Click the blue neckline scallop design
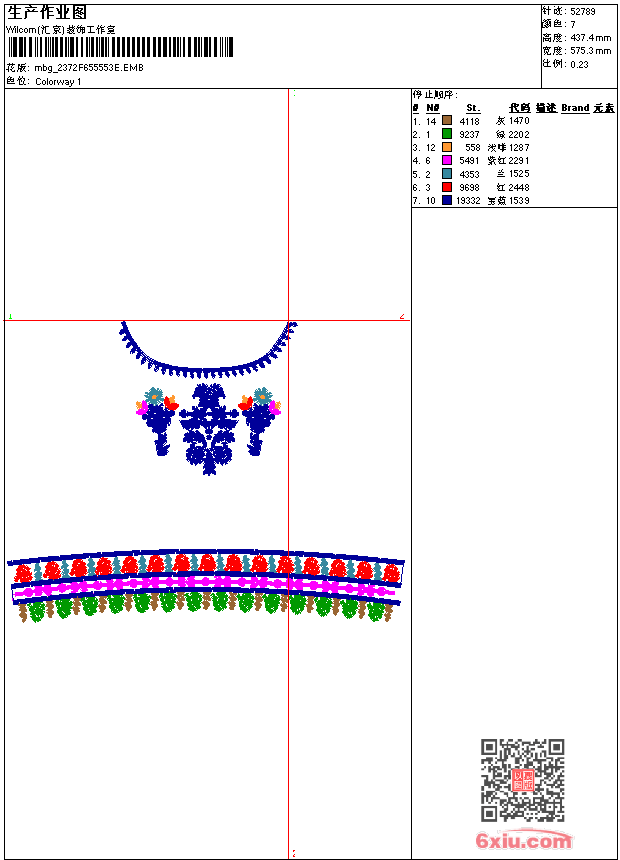 pyautogui.click(x=208, y=351)
